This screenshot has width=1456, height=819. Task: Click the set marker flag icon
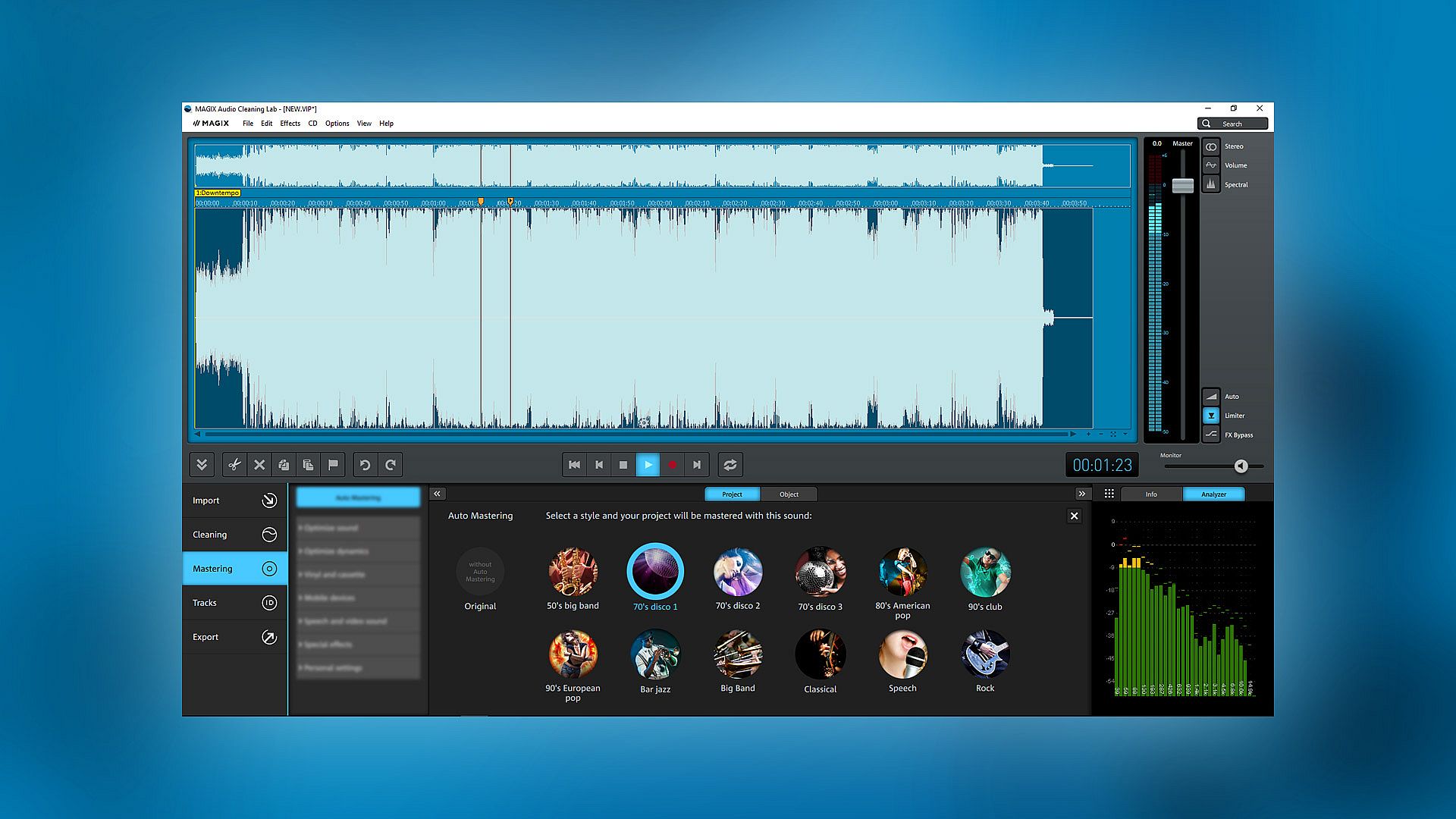333,465
